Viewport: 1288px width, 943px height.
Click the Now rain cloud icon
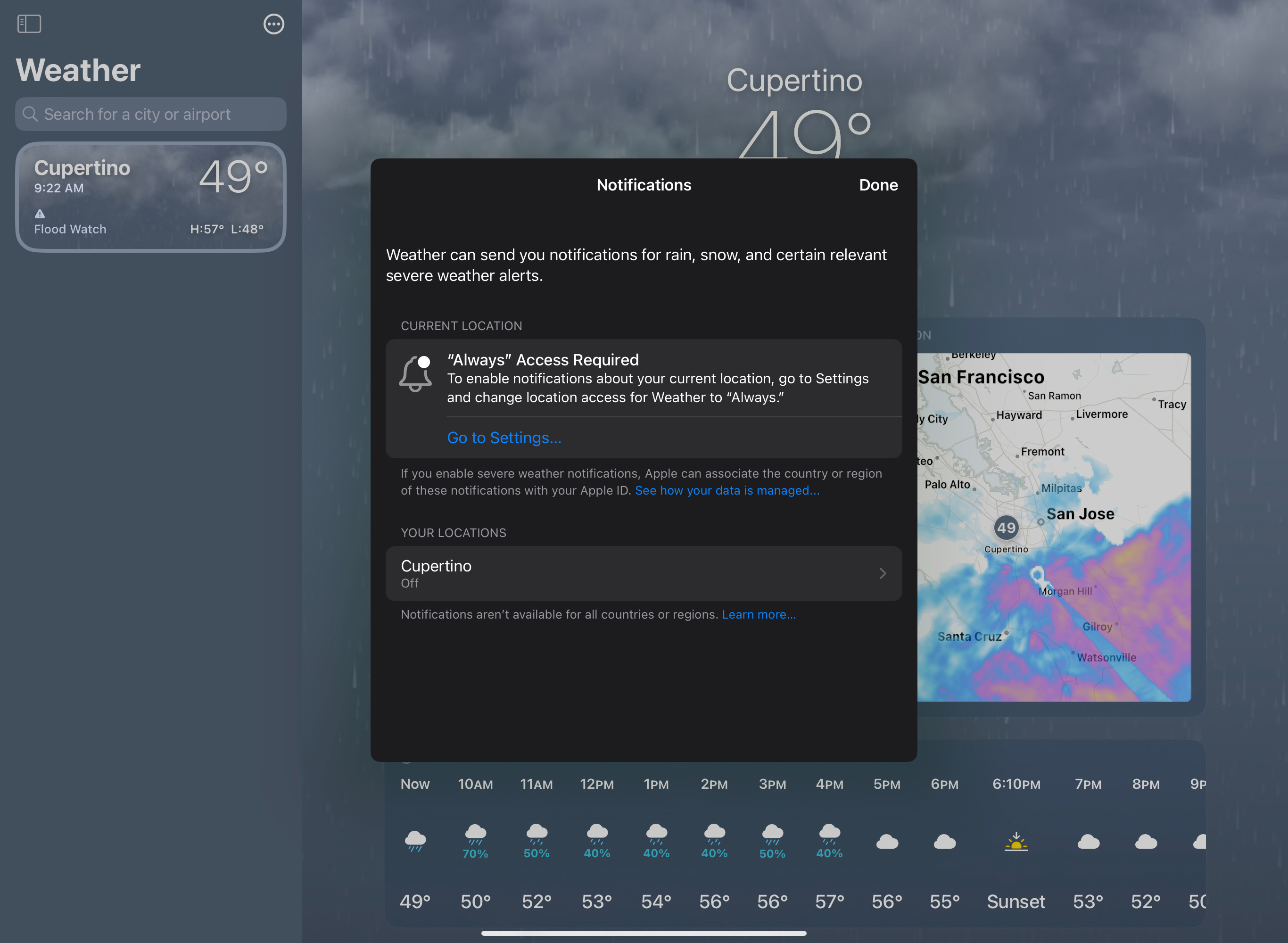pos(415,841)
